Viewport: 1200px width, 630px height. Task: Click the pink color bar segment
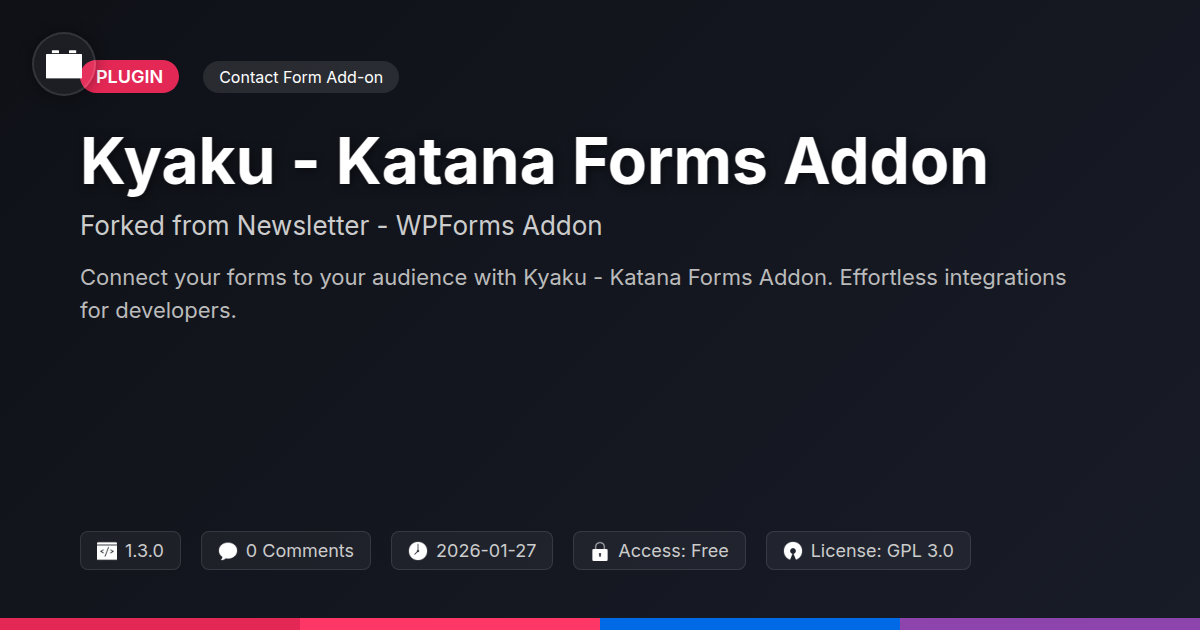tap(450, 623)
